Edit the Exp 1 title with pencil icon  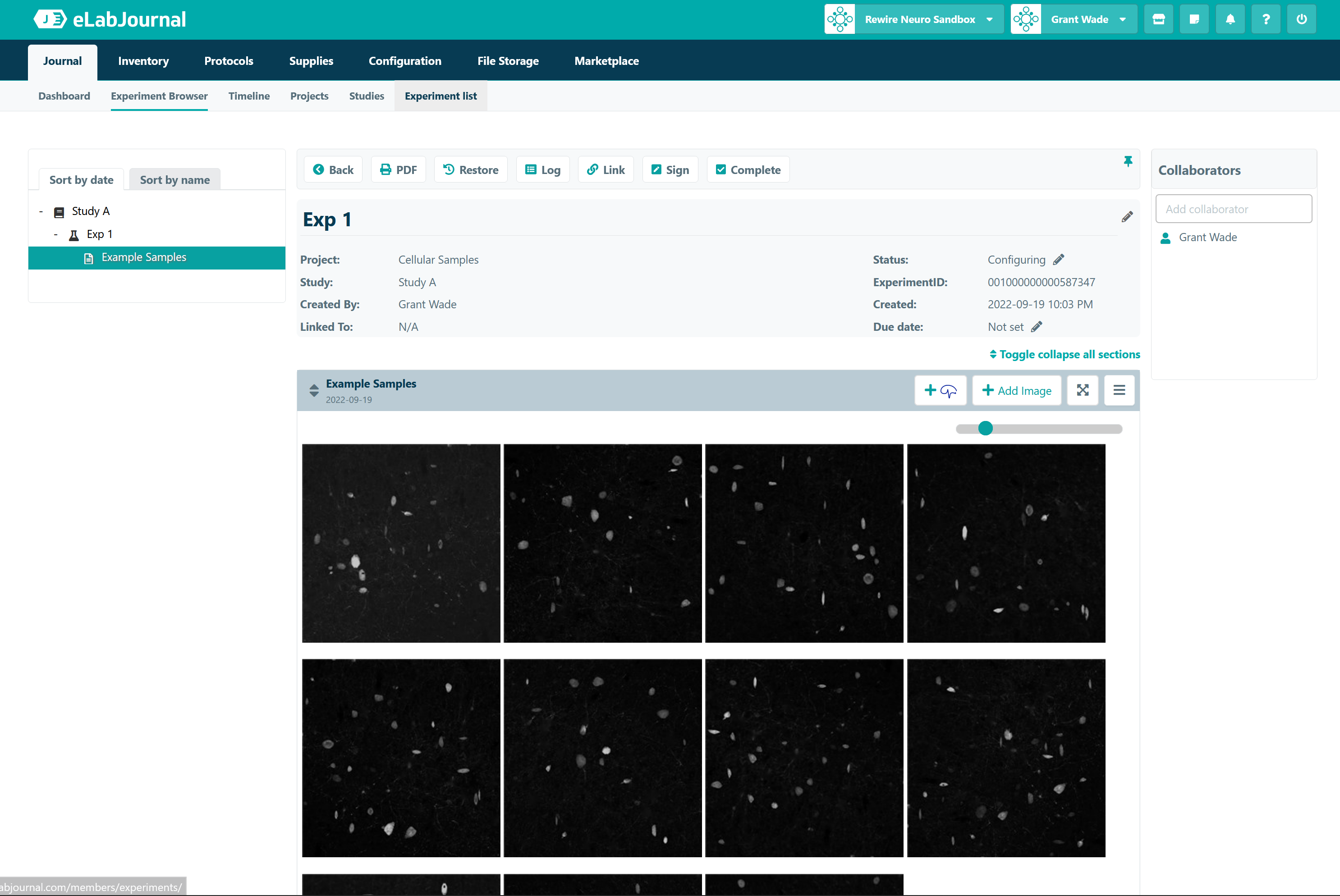click(1127, 217)
